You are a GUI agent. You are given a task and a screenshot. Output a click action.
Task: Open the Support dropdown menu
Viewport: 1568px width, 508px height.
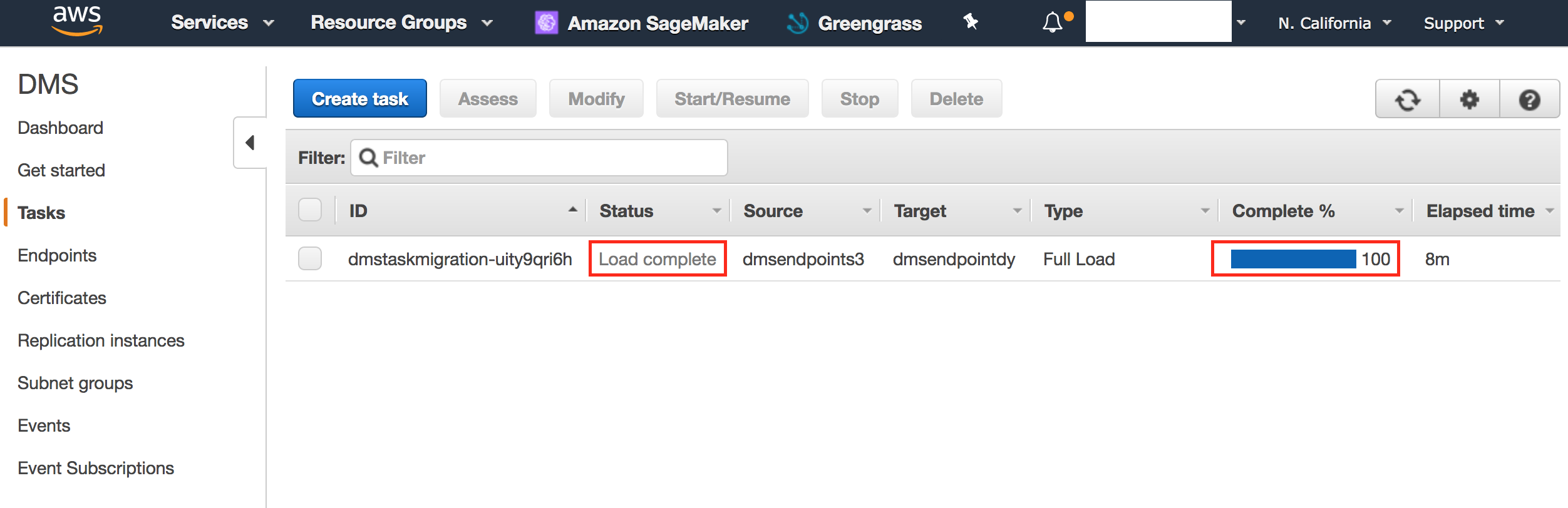(x=1463, y=23)
